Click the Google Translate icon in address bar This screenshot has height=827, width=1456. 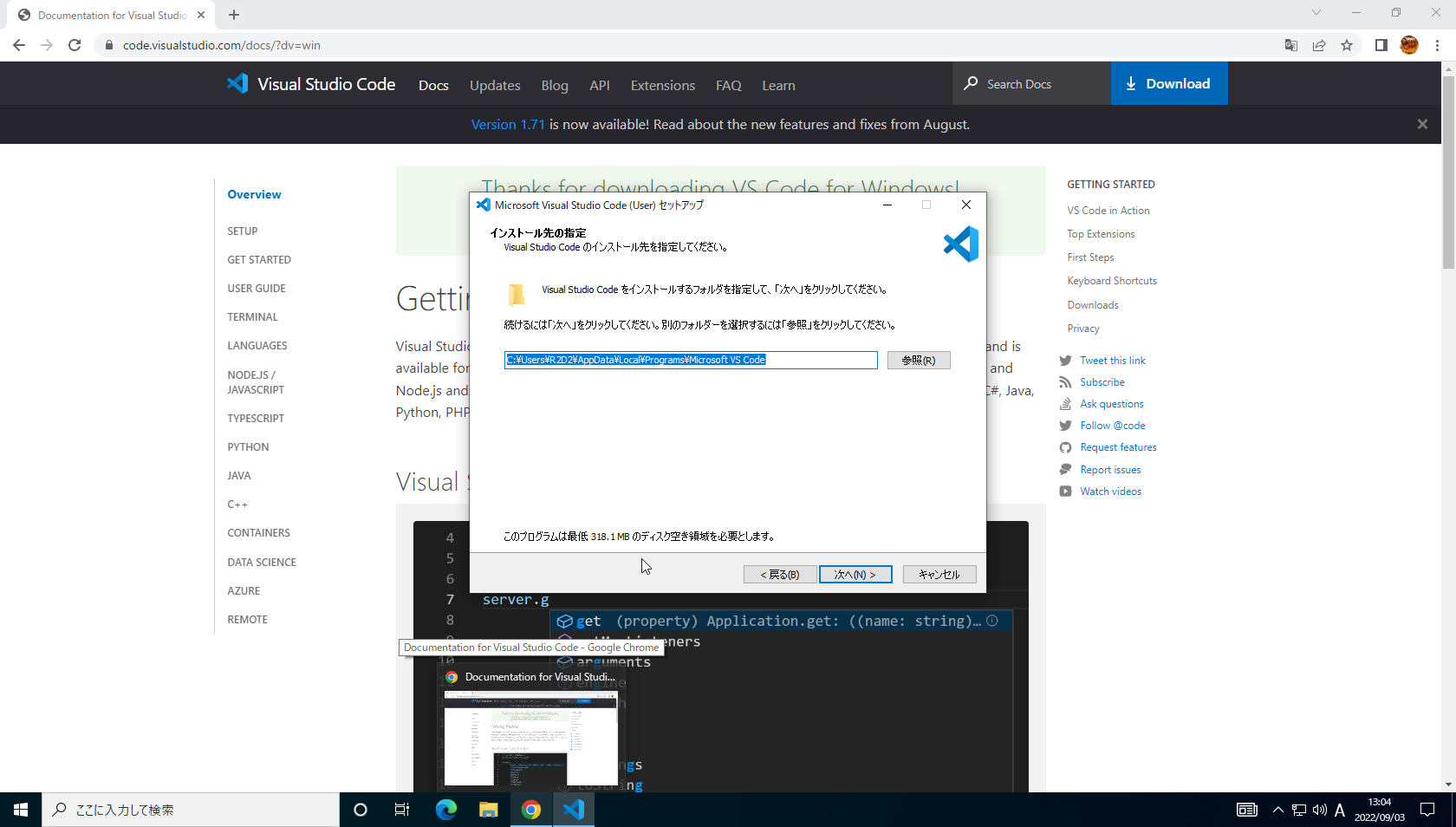(1291, 45)
